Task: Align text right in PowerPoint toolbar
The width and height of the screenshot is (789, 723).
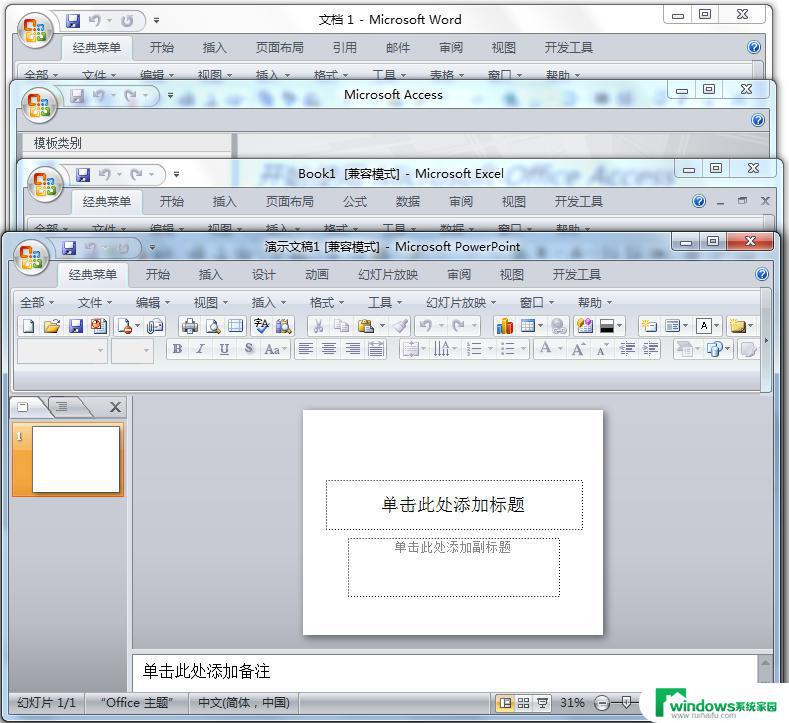Action: [x=352, y=349]
